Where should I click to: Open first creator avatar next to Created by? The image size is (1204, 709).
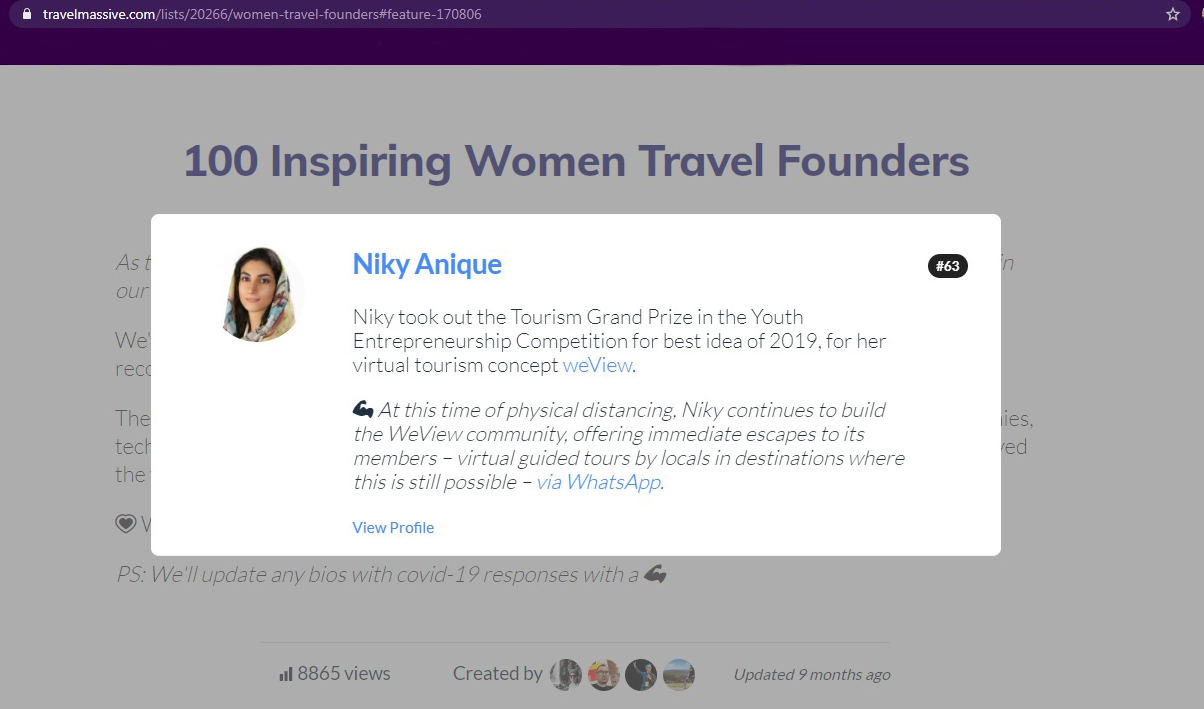pyautogui.click(x=566, y=674)
